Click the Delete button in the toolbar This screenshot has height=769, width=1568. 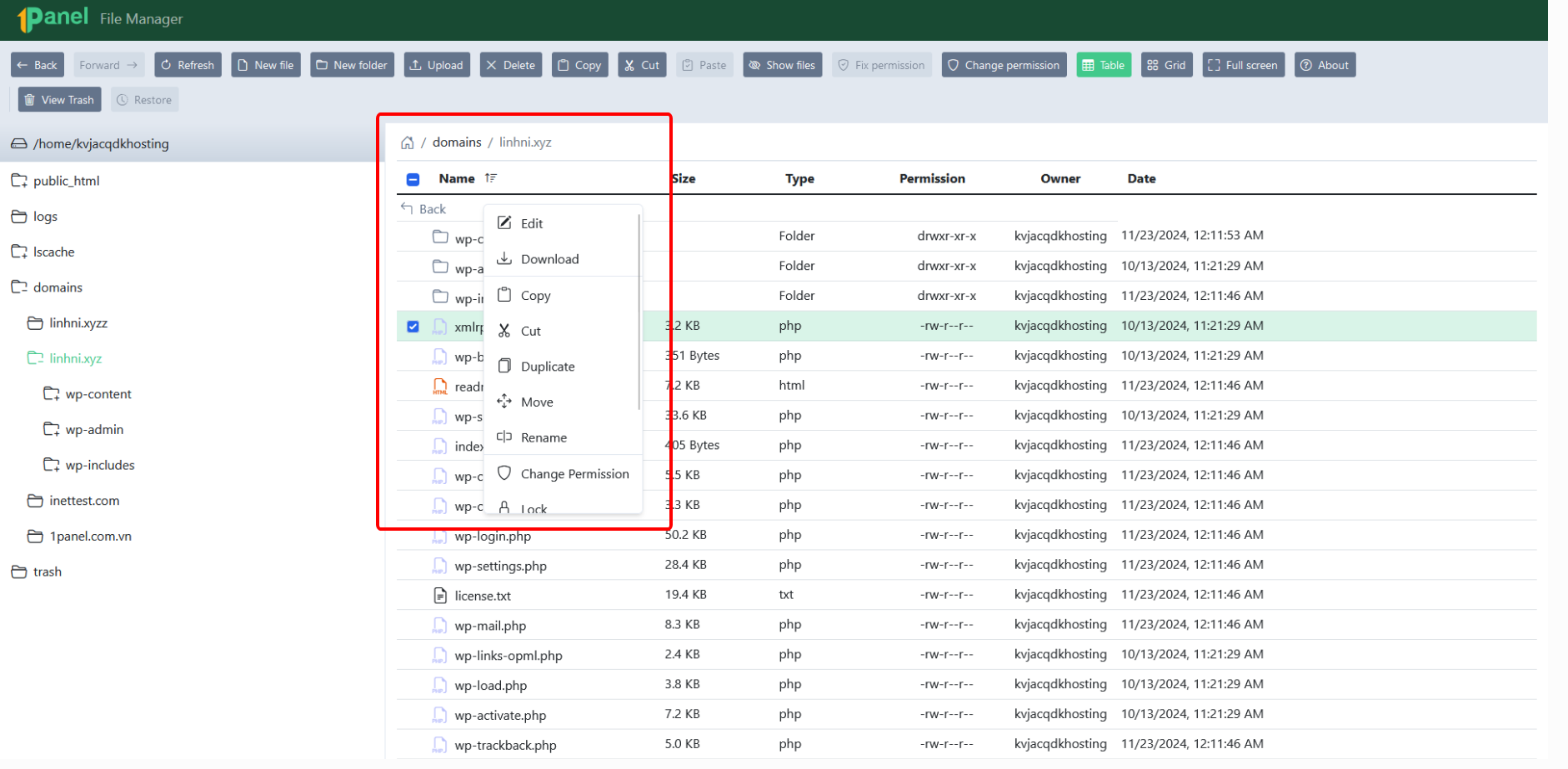[511, 65]
